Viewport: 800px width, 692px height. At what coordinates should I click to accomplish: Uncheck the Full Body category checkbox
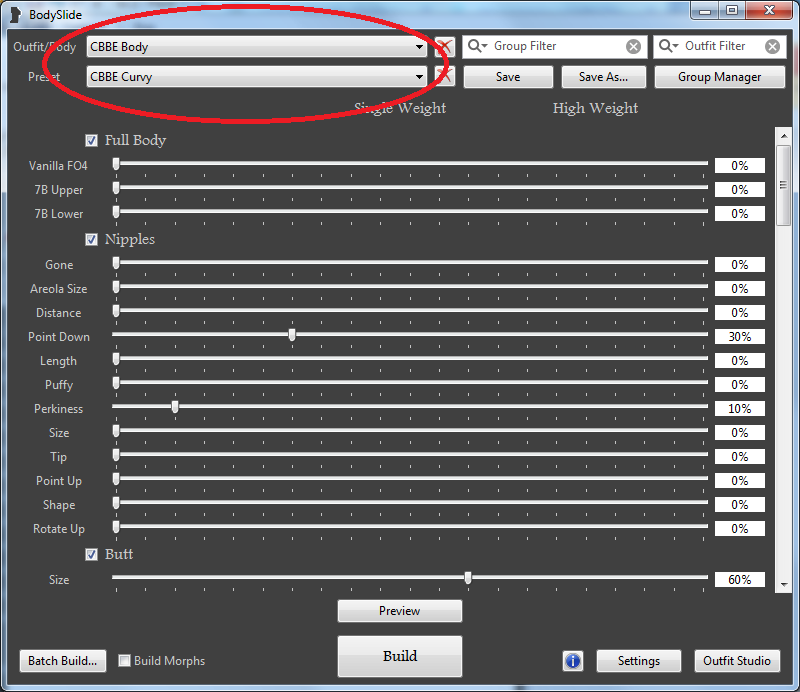point(92,141)
